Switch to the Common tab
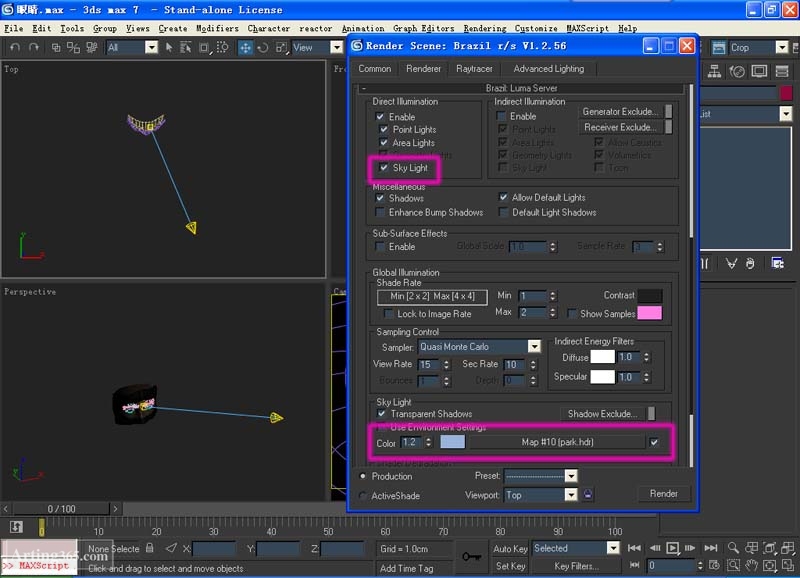The height and width of the screenshot is (578, 800). (374, 69)
